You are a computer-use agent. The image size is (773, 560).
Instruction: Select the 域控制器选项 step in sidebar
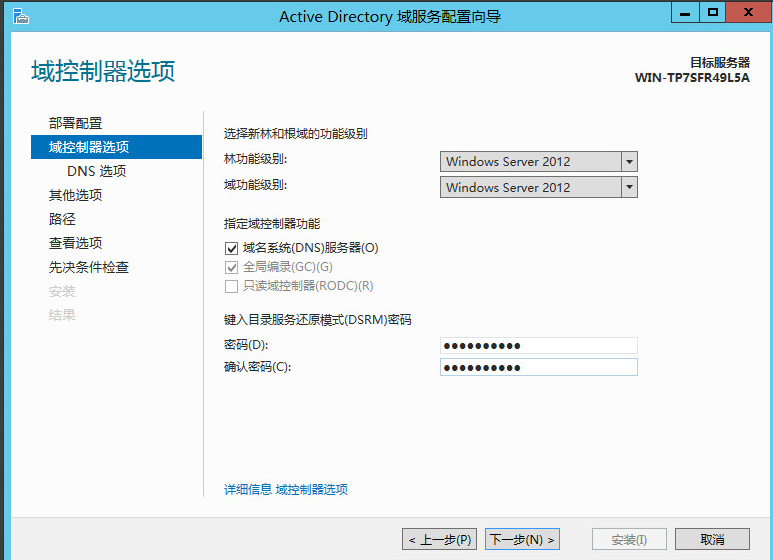116,147
